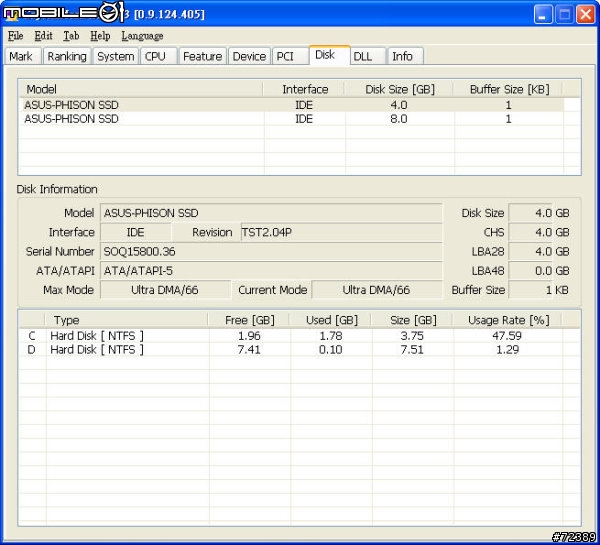The image size is (600, 545).
Task: Sort by Free [GB] column
Action: pos(249,320)
